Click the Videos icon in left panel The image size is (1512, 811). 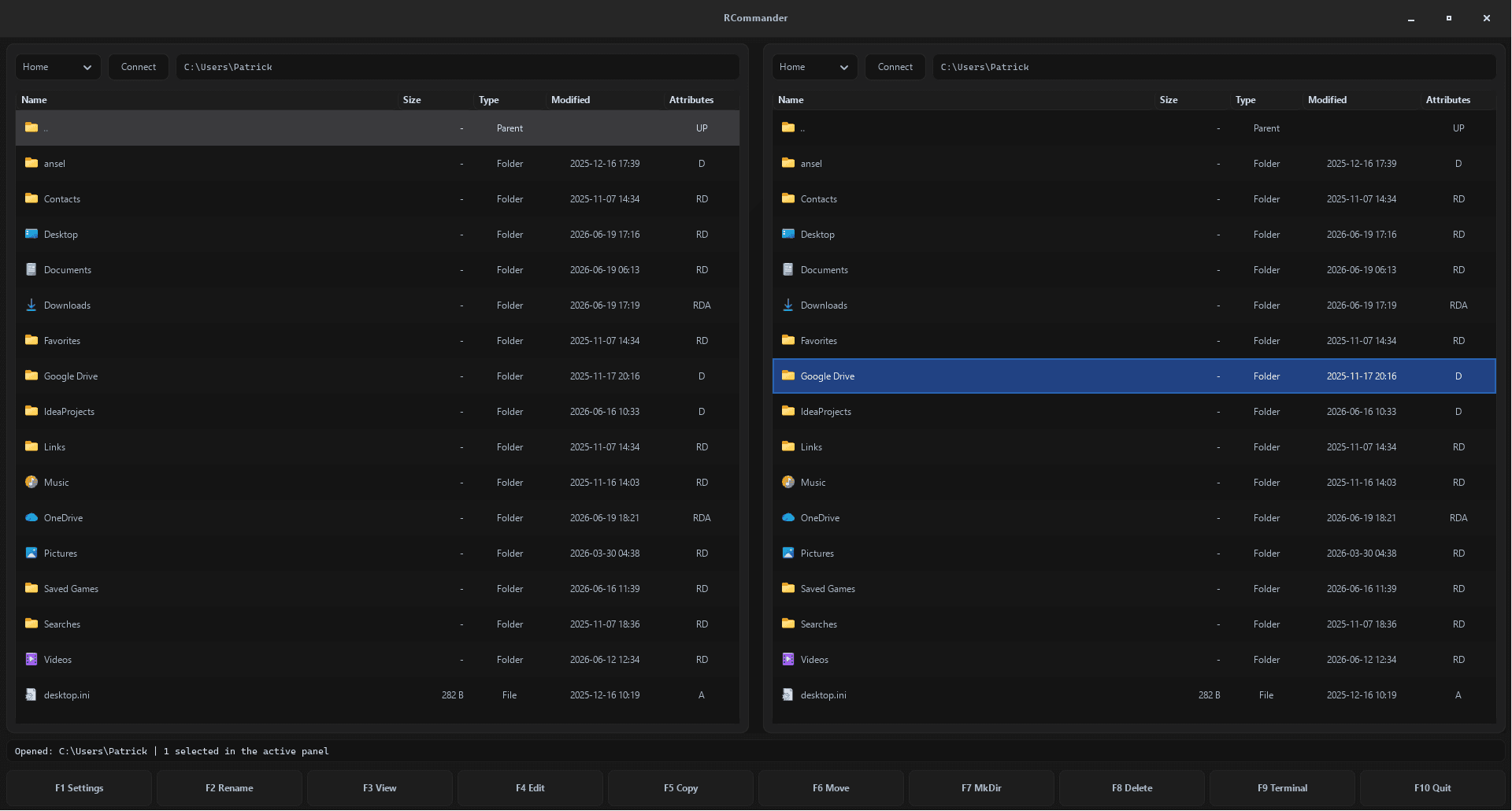pyautogui.click(x=31, y=659)
